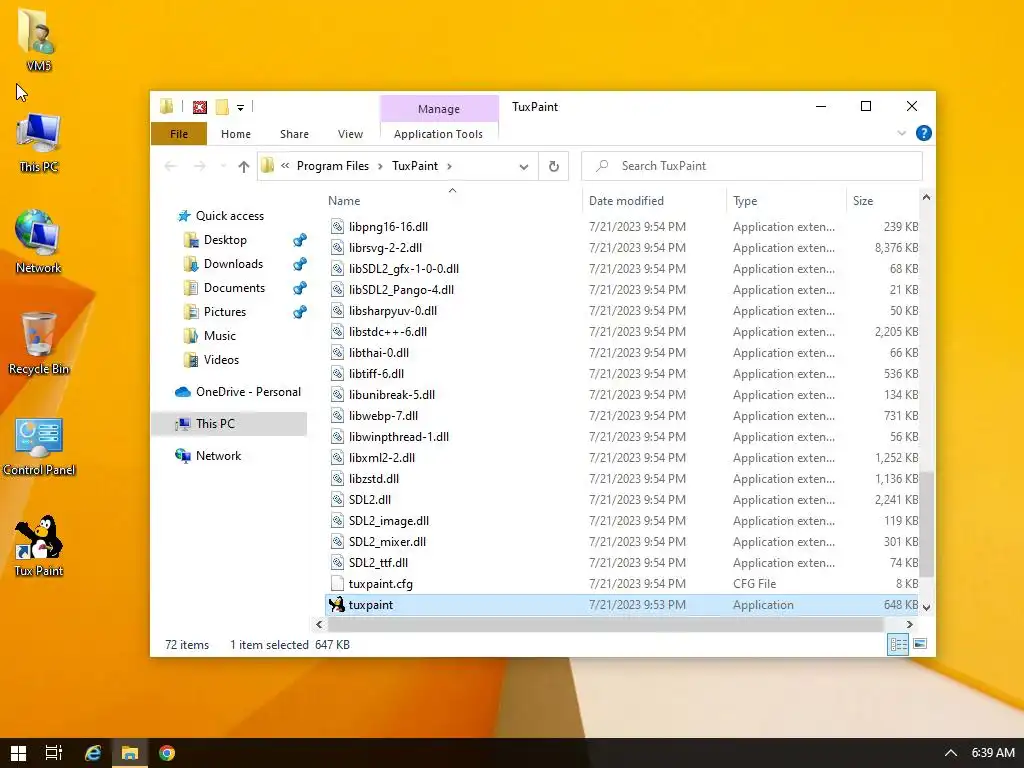Image resolution: width=1024 pixels, height=768 pixels.
Task: Expand the chevron after Program Files breadcrumb
Action: coord(380,167)
